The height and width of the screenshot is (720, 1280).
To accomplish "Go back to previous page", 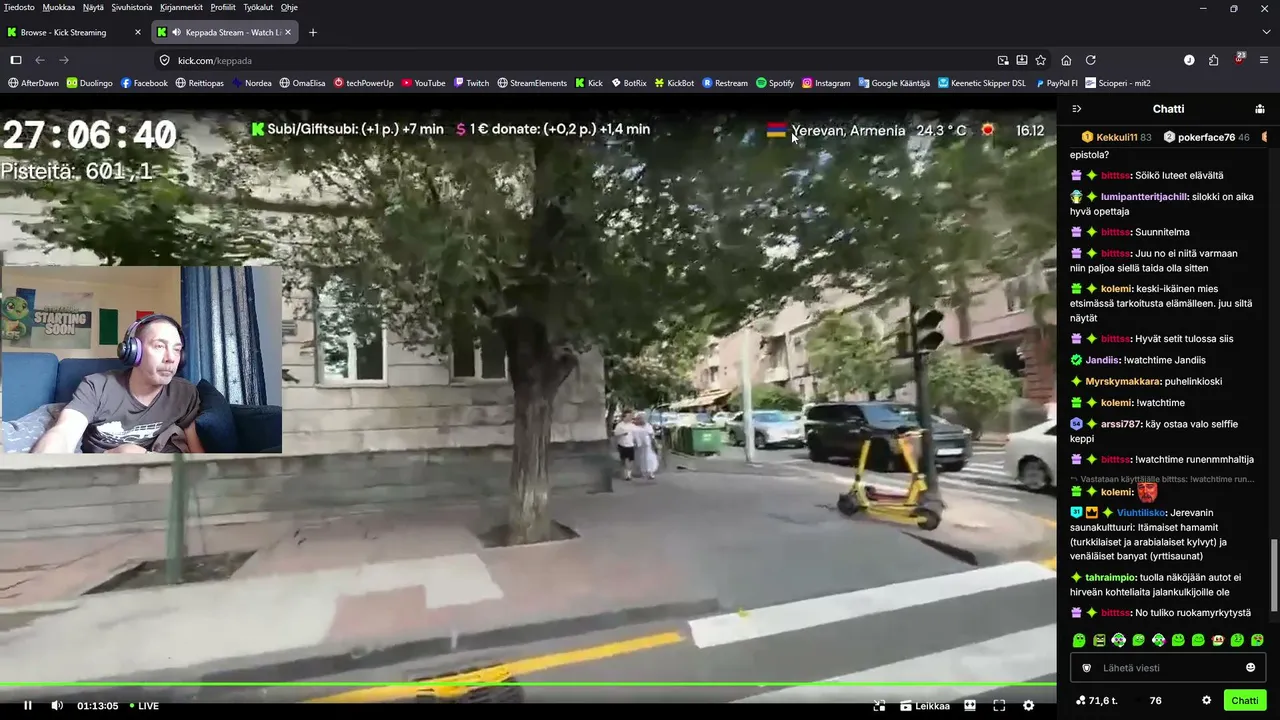I will [x=40, y=60].
